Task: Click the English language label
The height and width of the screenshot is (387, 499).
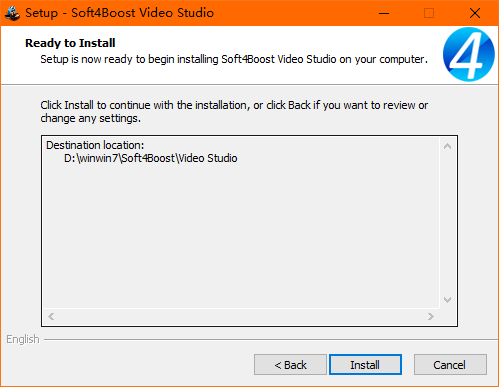Action: coord(23,339)
